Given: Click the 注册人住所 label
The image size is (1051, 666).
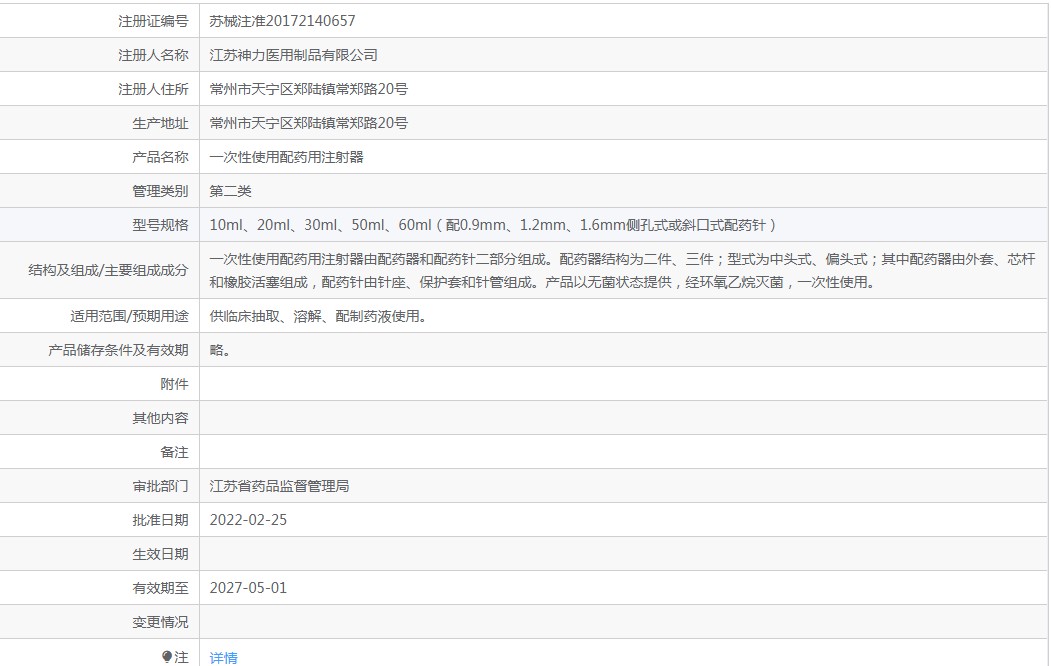Looking at the screenshot, I should [153, 89].
